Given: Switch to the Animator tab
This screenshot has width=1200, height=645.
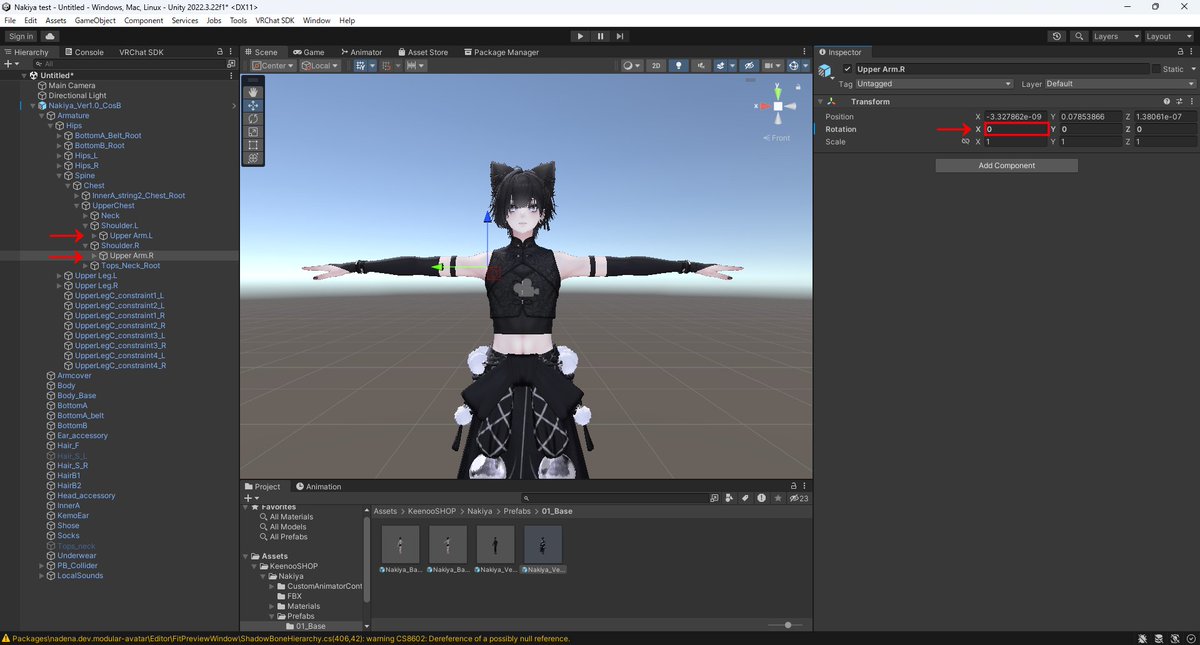Looking at the screenshot, I should 361,52.
